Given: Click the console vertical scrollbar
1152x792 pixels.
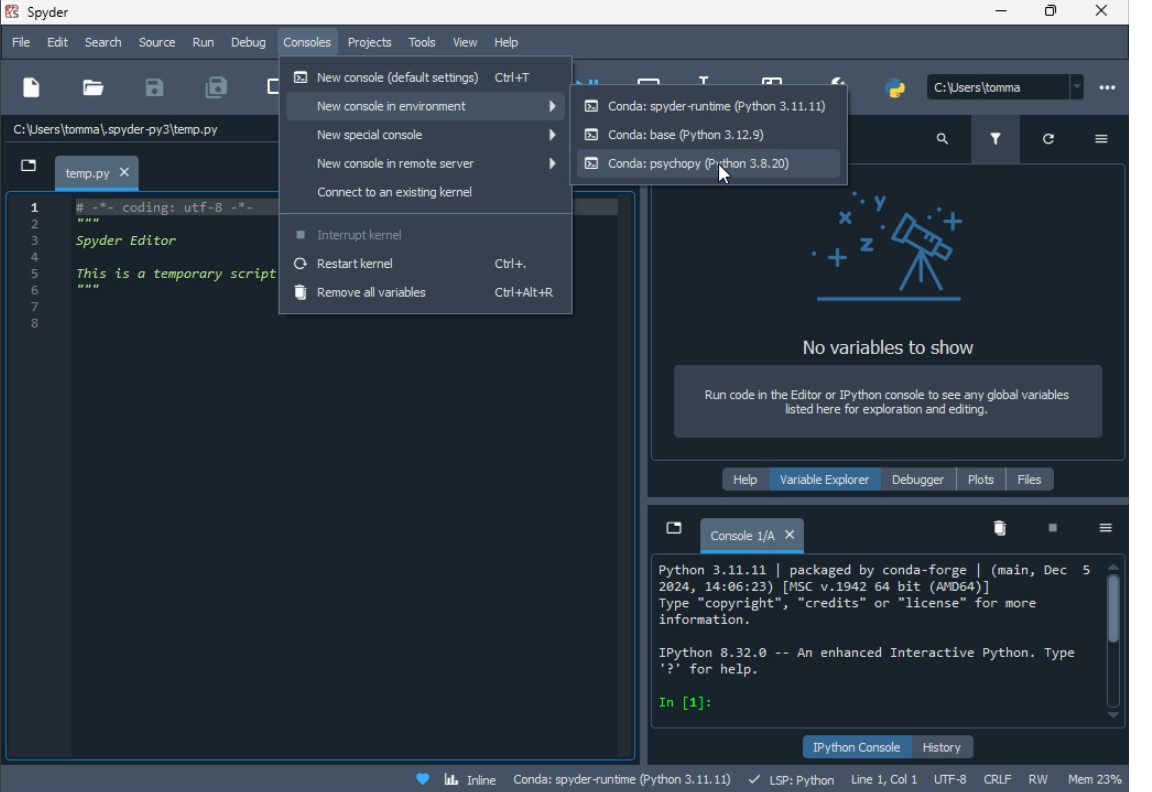Looking at the screenshot, I should point(1113,610).
